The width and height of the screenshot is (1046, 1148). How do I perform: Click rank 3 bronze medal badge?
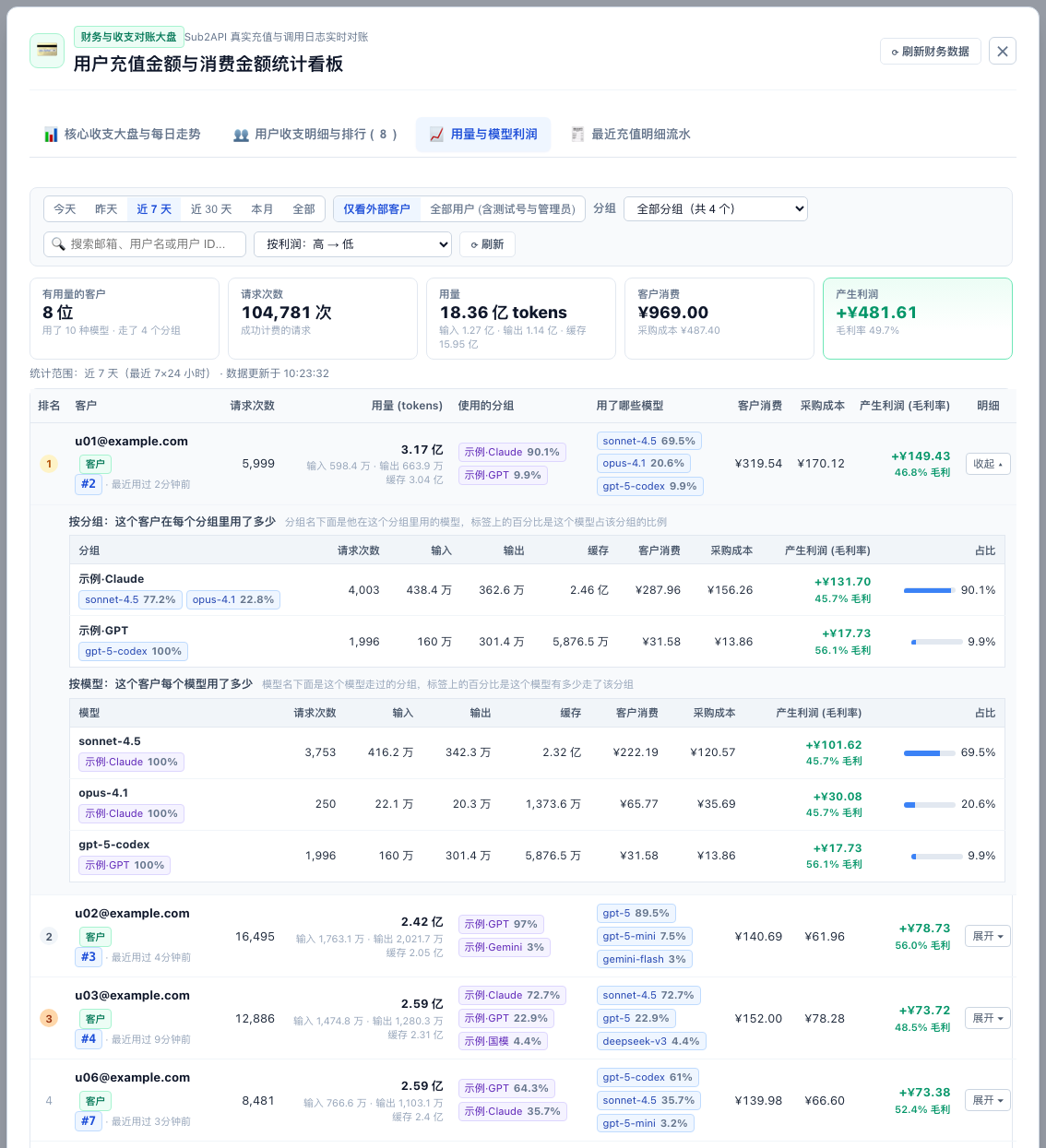pyautogui.click(x=49, y=1018)
